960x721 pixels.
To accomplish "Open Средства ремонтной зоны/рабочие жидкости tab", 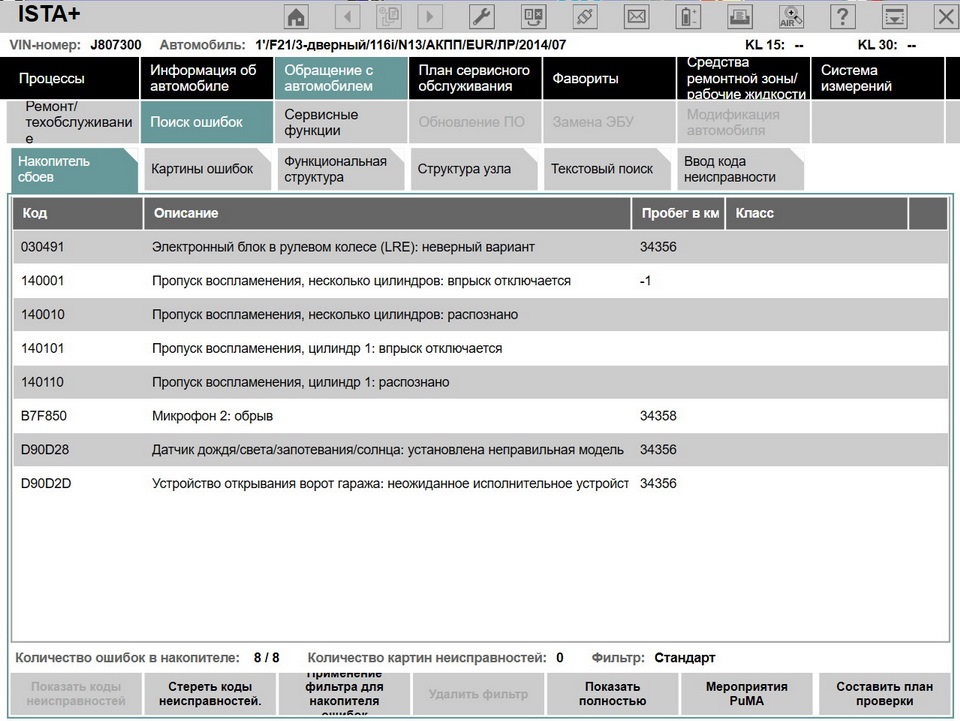I will coord(743,78).
